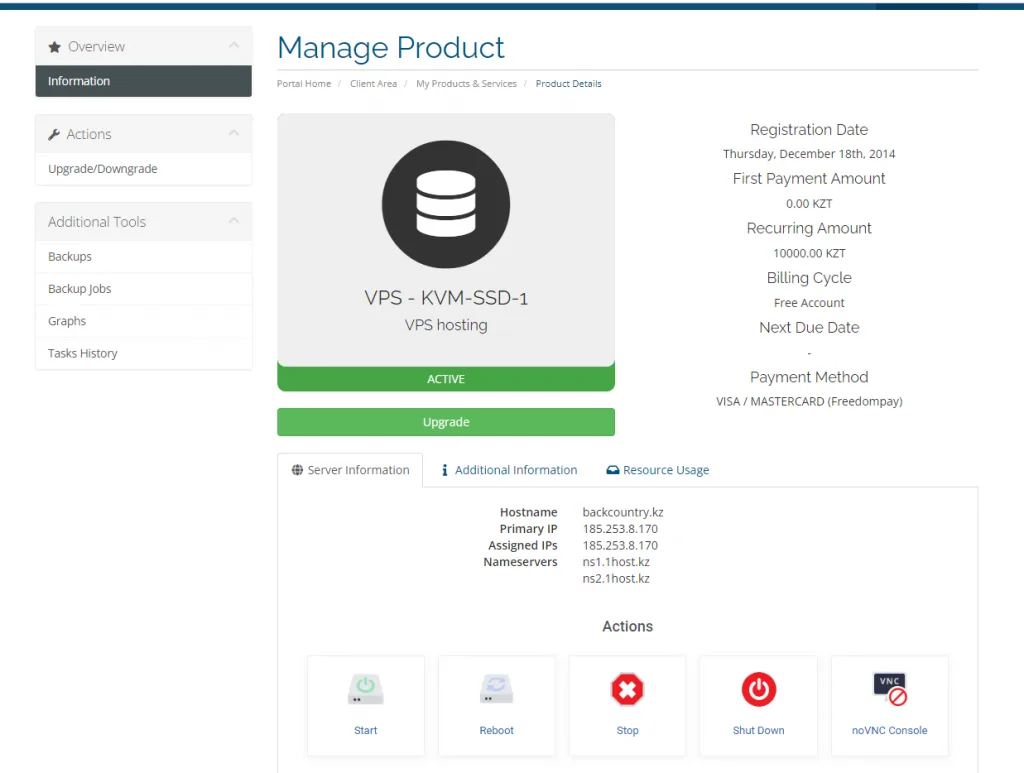Click the 10000.00 KZT recurring amount
This screenshot has width=1024, height=773.
tap(809, 253)
